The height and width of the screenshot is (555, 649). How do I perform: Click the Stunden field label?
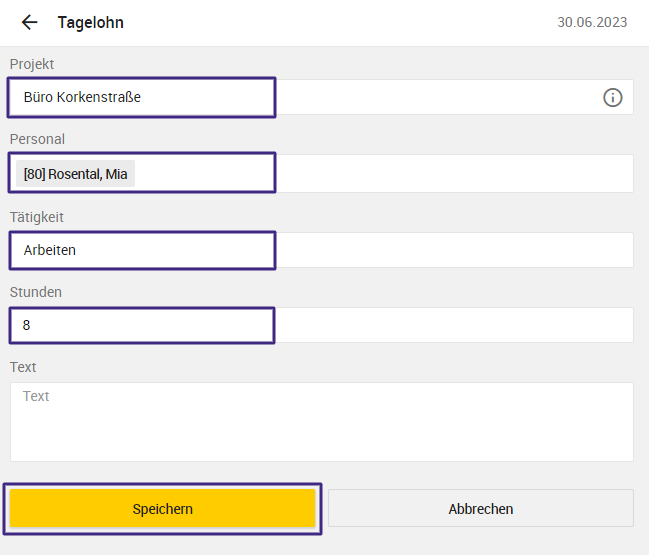36,292
